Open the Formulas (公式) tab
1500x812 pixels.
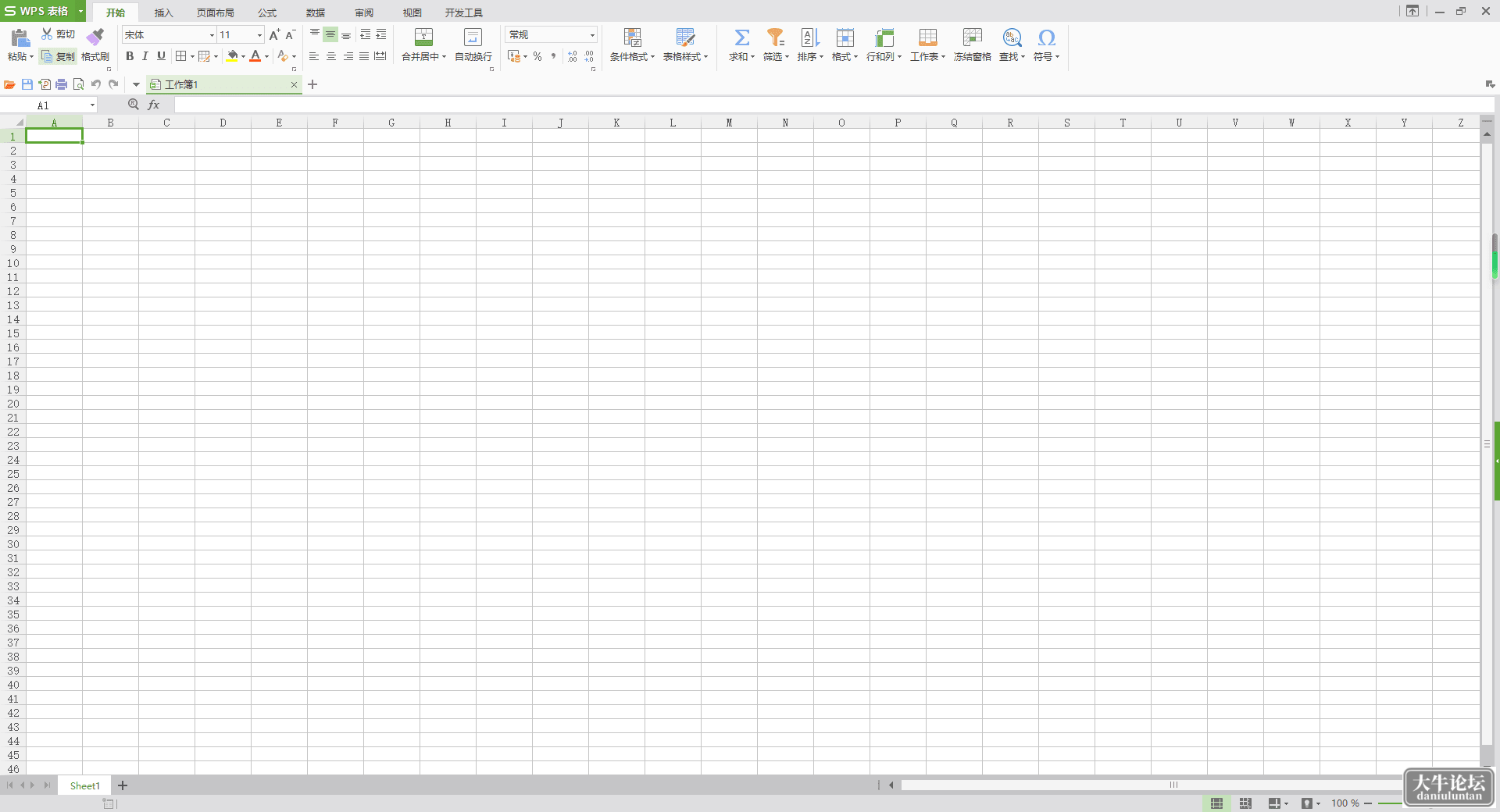267,12
